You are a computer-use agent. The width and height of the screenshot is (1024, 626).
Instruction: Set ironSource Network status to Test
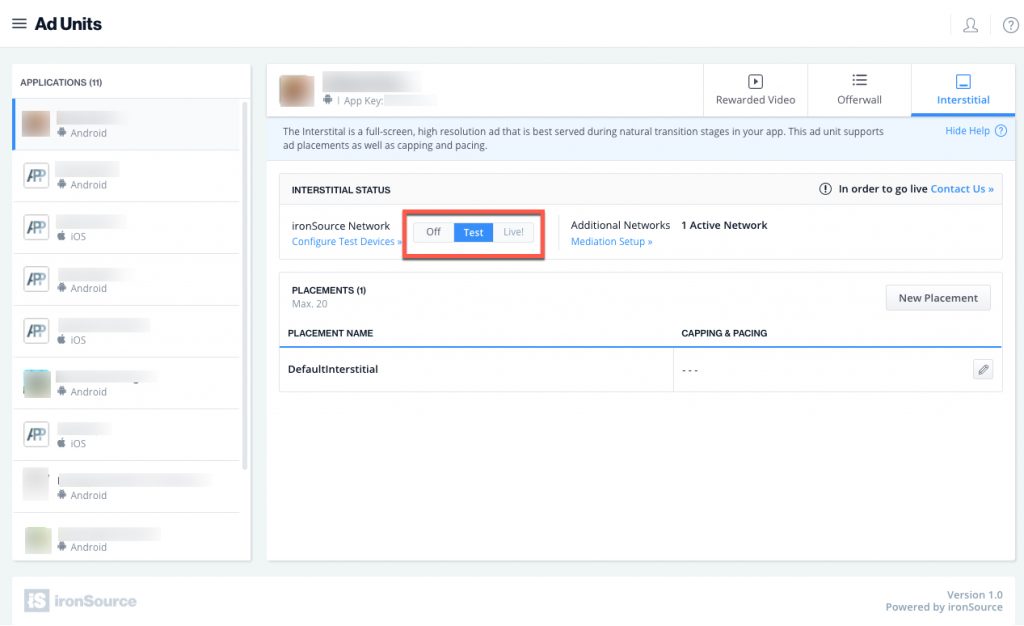tap(473, 232)
